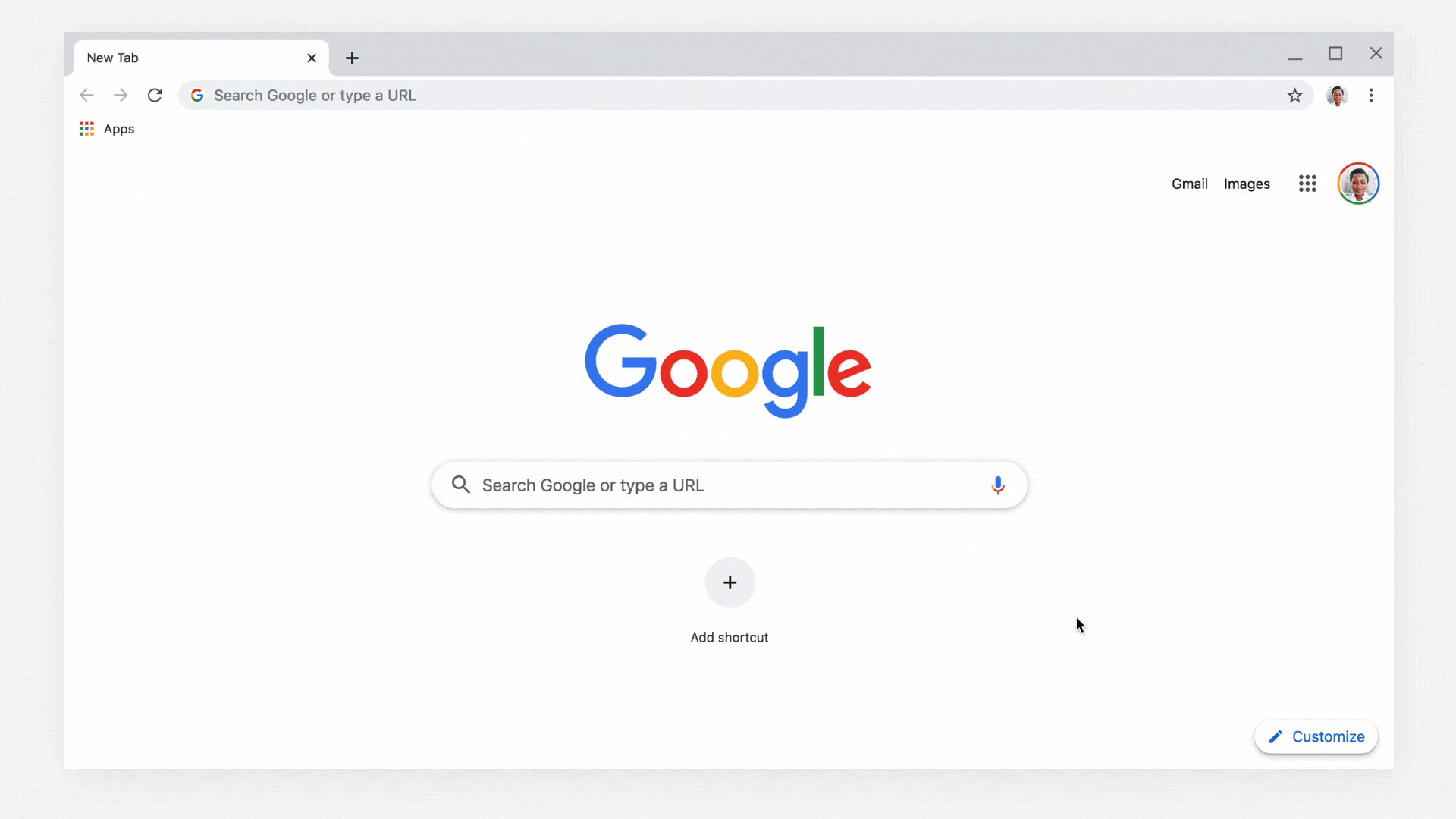
Task: Click the page refresh reload icon
Action: [155, 95]
